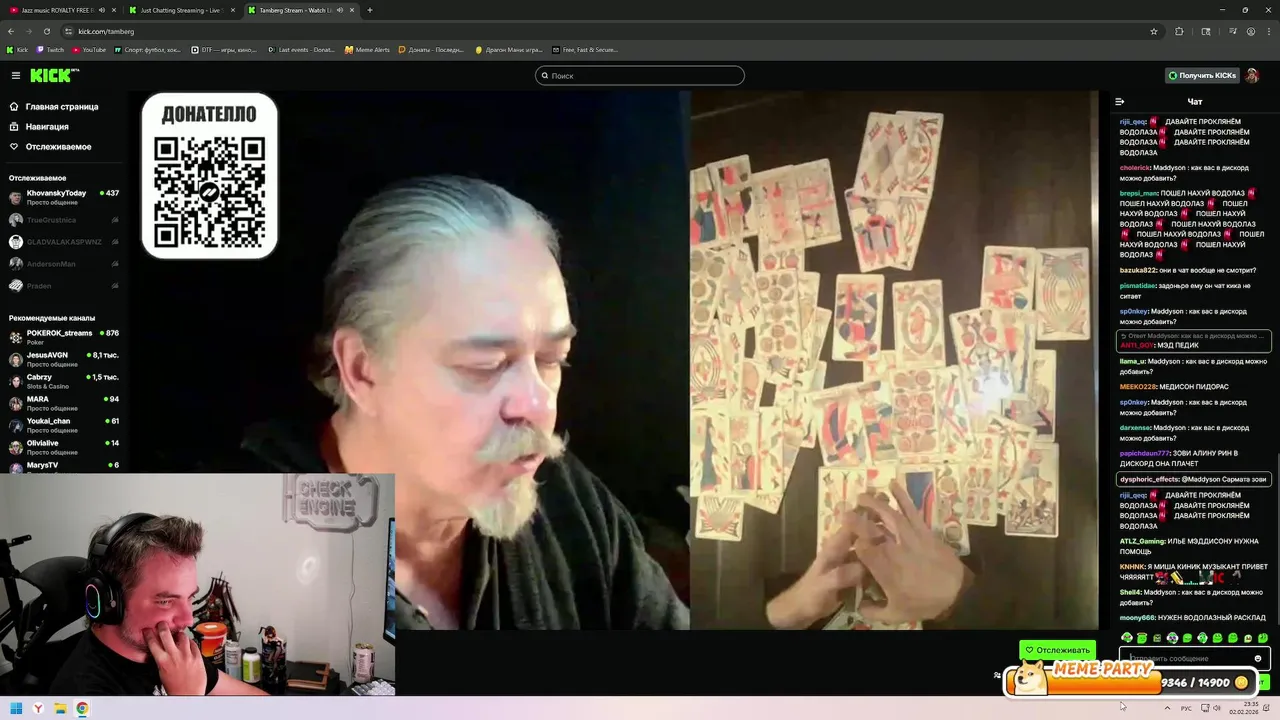Open the Meme Alerts bookmark
1280x720 pixels.
tap(367, 49)
